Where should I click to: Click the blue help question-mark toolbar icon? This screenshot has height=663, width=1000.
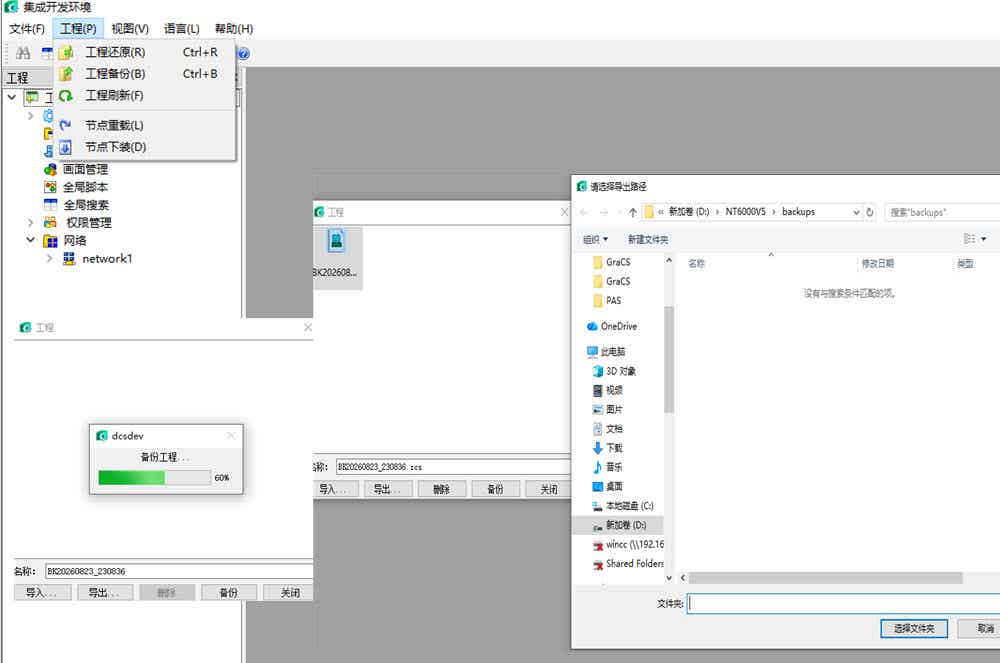[x=243, y=54]
